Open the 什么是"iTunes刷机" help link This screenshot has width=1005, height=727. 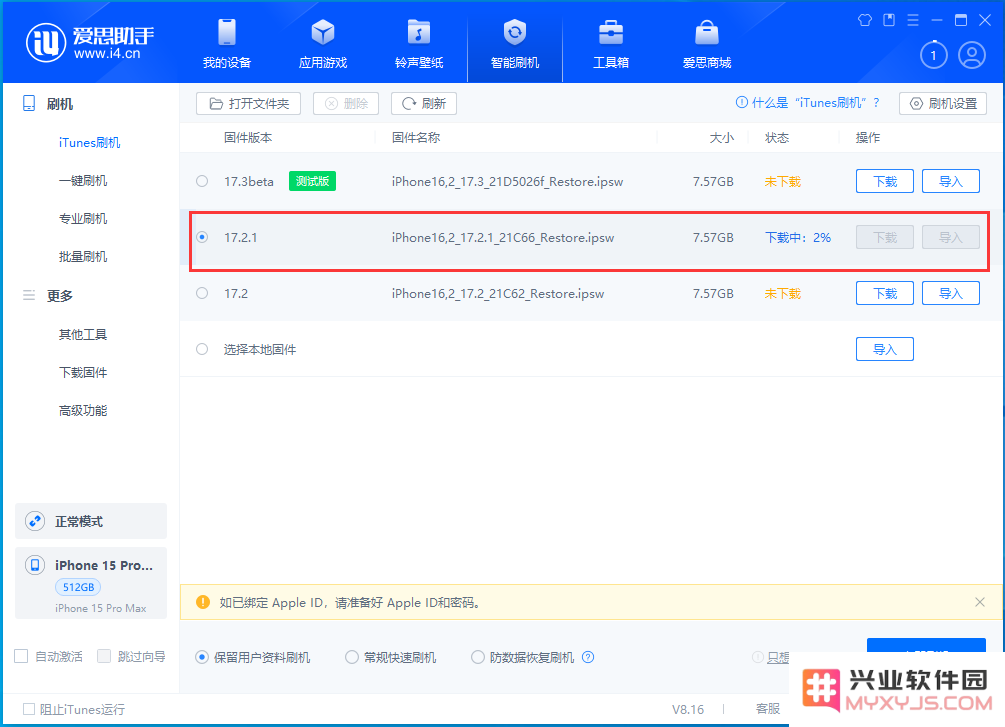808,103
